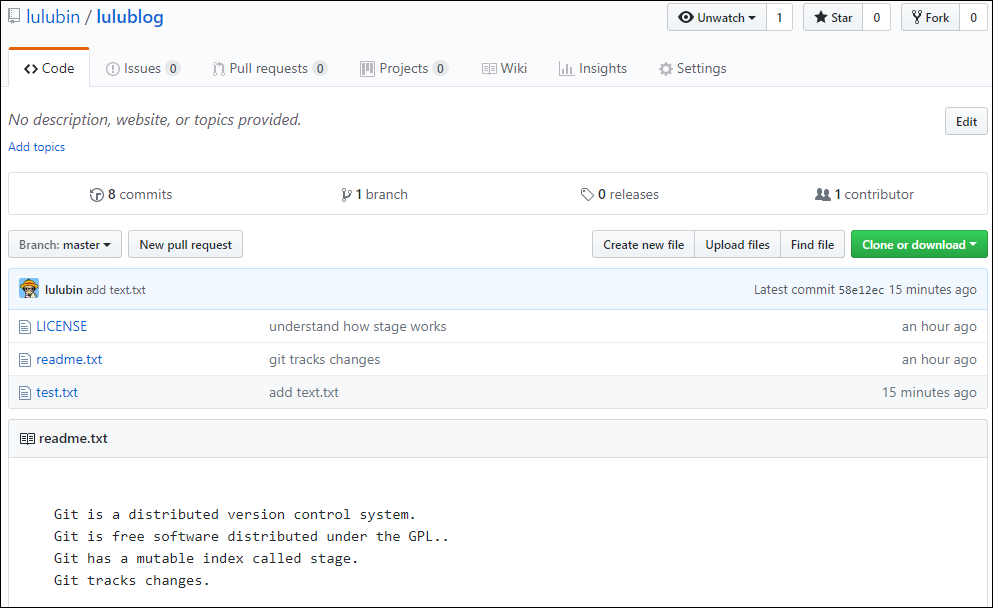Viewport: 993px width, 608px height.
Task: Click the lulubin avatar in the commit row
Action: pyautogui.click(x=29, y=289)
